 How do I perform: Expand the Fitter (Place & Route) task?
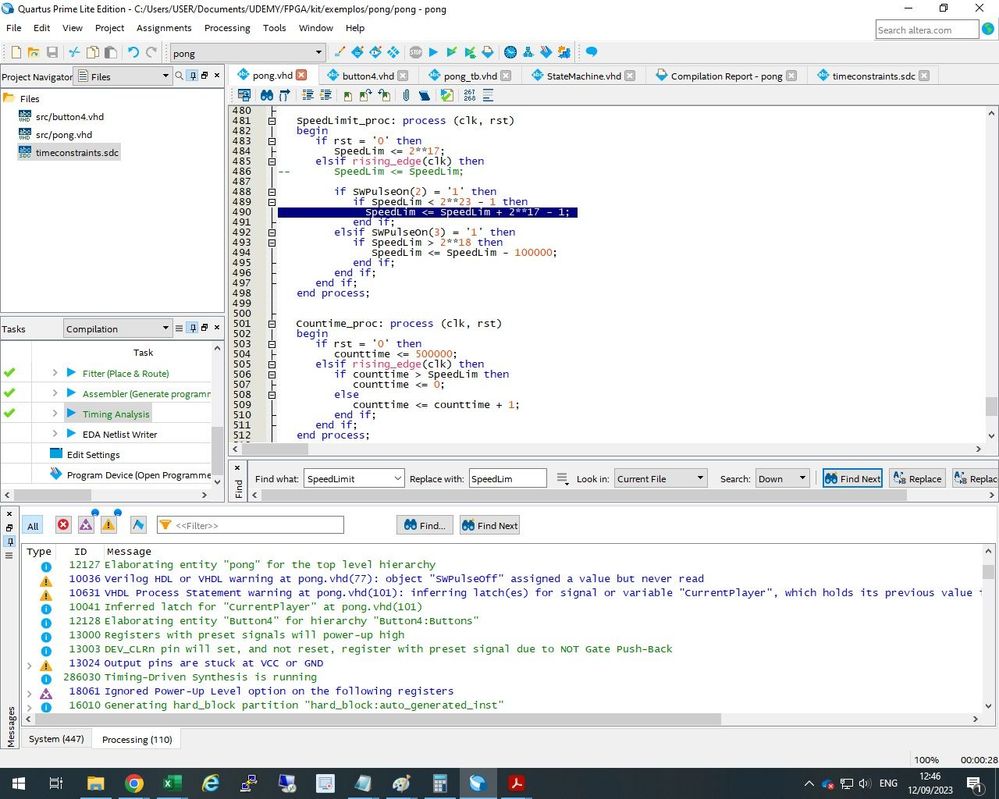pyautogui.click(x=55, y=373)
